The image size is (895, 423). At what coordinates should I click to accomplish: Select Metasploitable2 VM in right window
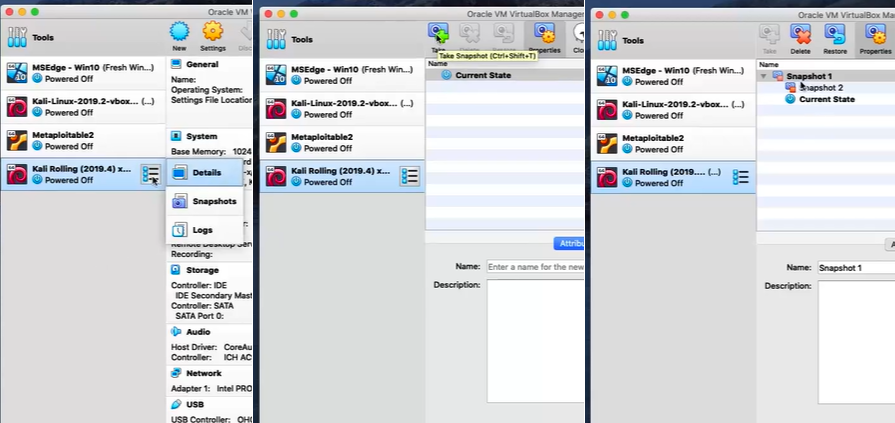(673, 143)
